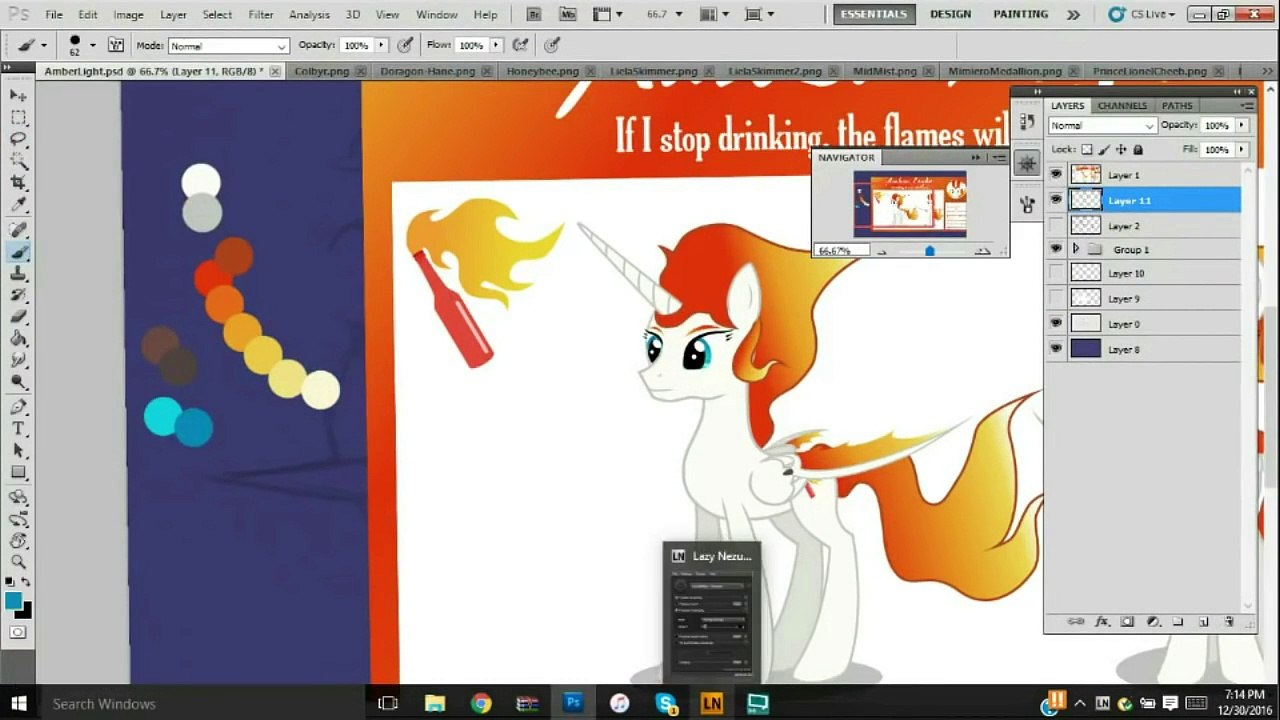Select the Hand tool
Viewport: 1280px width, 720px height.
click(x=18, y=540)
